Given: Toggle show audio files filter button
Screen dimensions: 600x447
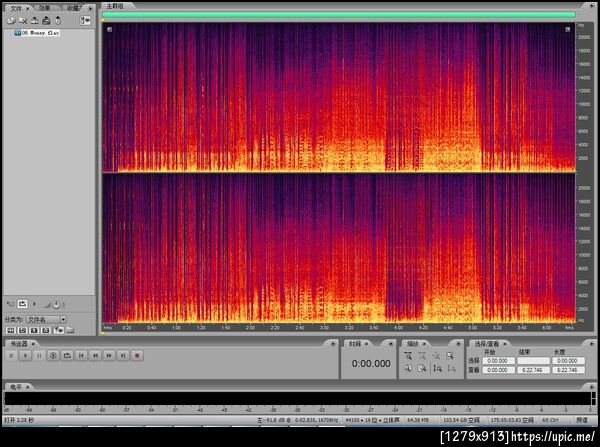Looking at the screenshot, I should (11, 329).
